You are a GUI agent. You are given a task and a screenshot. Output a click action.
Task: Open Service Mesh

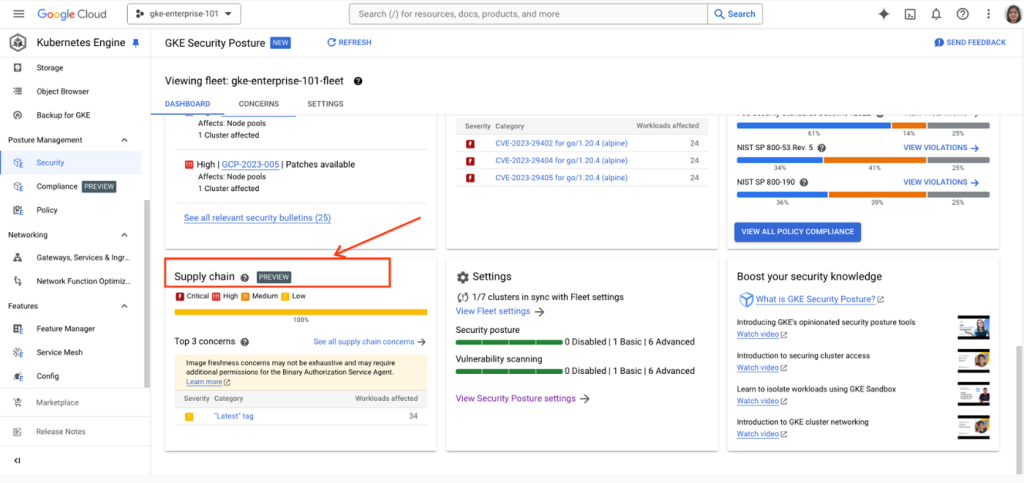[x=59, y=352]
